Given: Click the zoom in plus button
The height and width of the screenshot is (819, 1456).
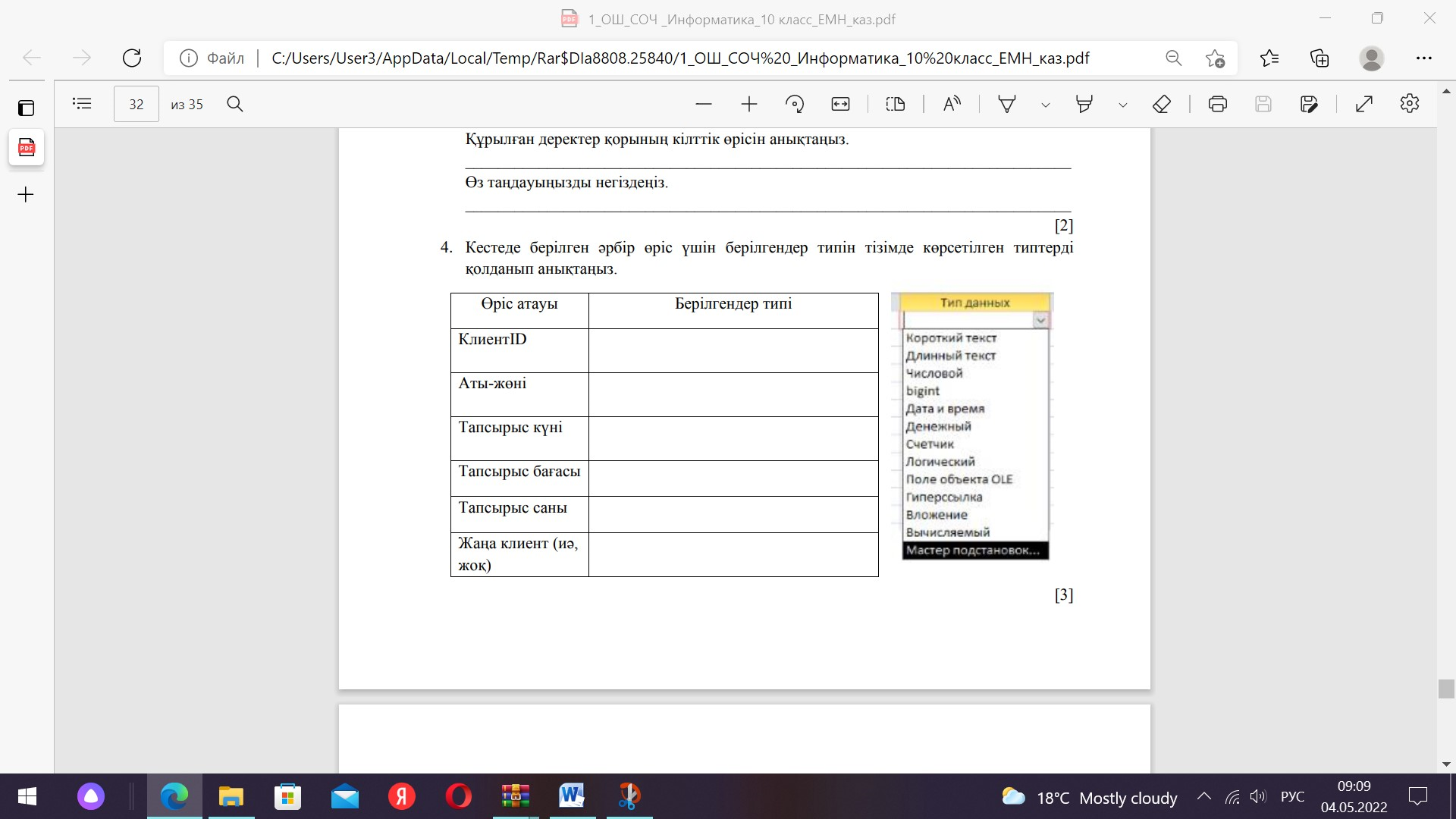Looking at the screenshot, I should coord(749,104).
